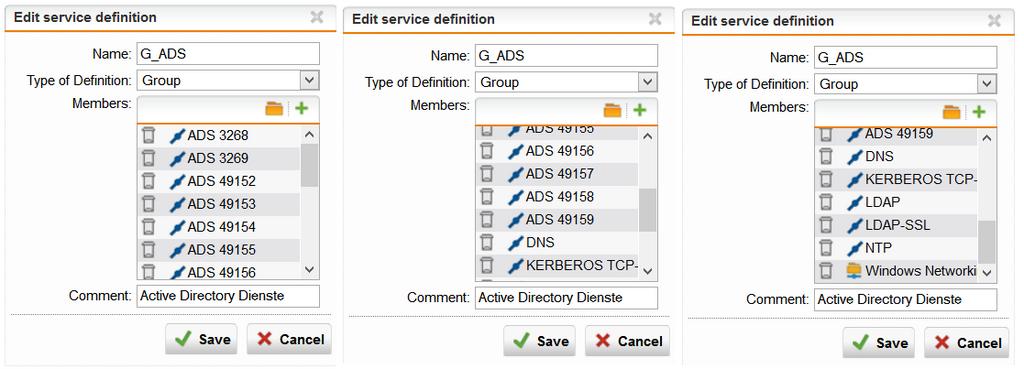Click Comment field in left dialog
This screenshot has height=369, width=1024.
pyautogui.click(x=228, y=296)
